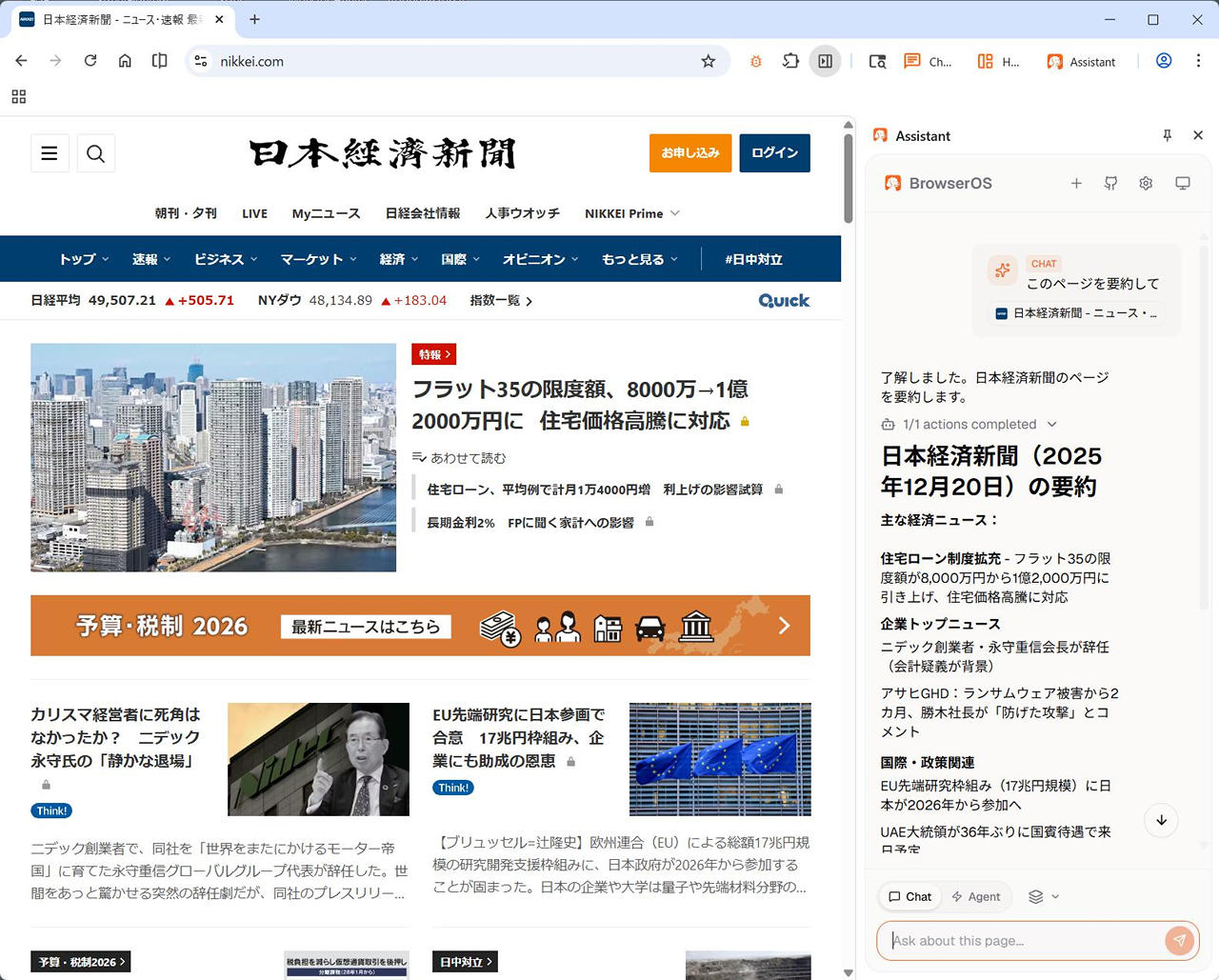Click the Nikkei site search icon
Viewport: 1219px width, 980px height.
[x=96, y=153]
